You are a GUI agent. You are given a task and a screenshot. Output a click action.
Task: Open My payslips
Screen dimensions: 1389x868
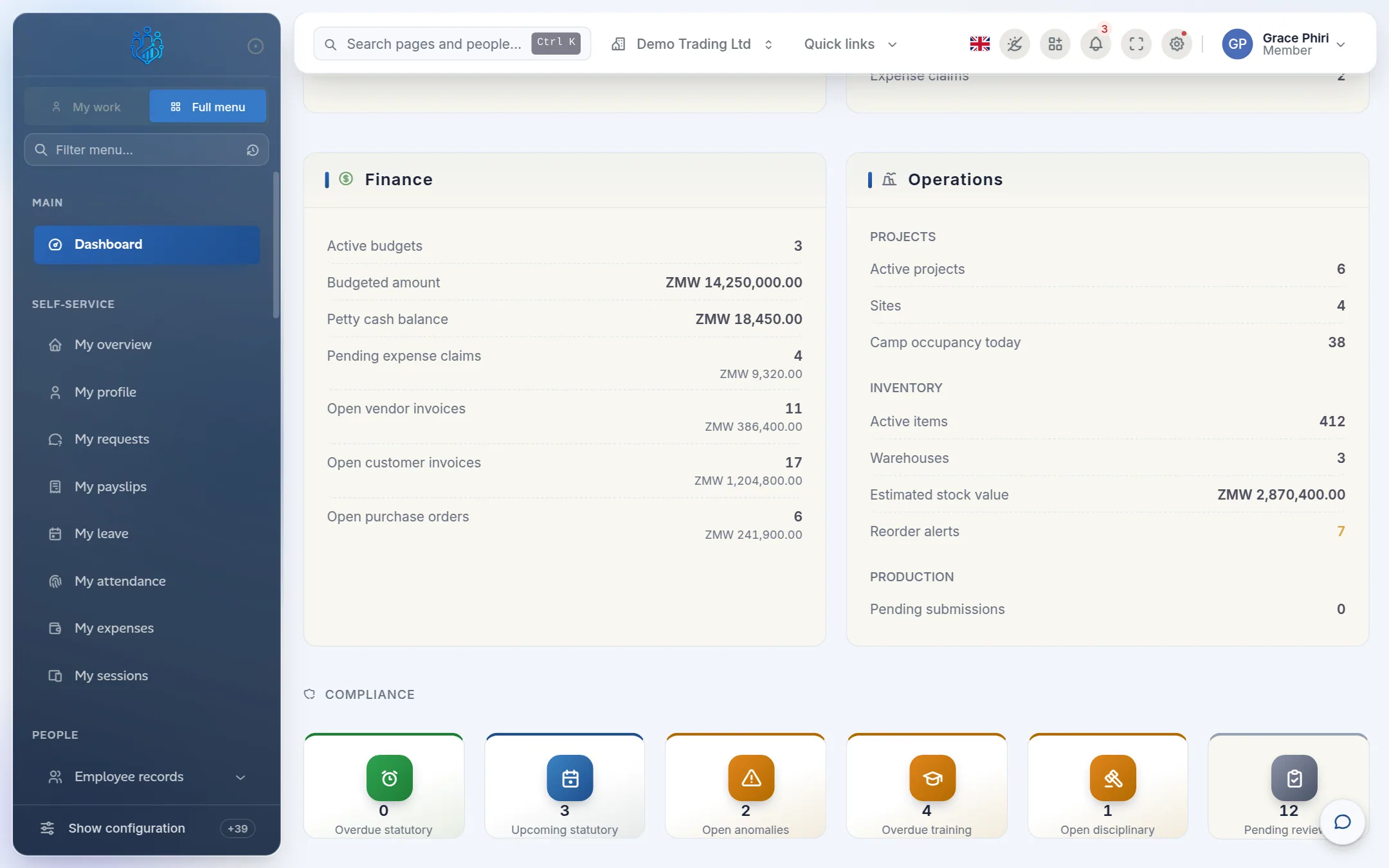tap(147, 487)
